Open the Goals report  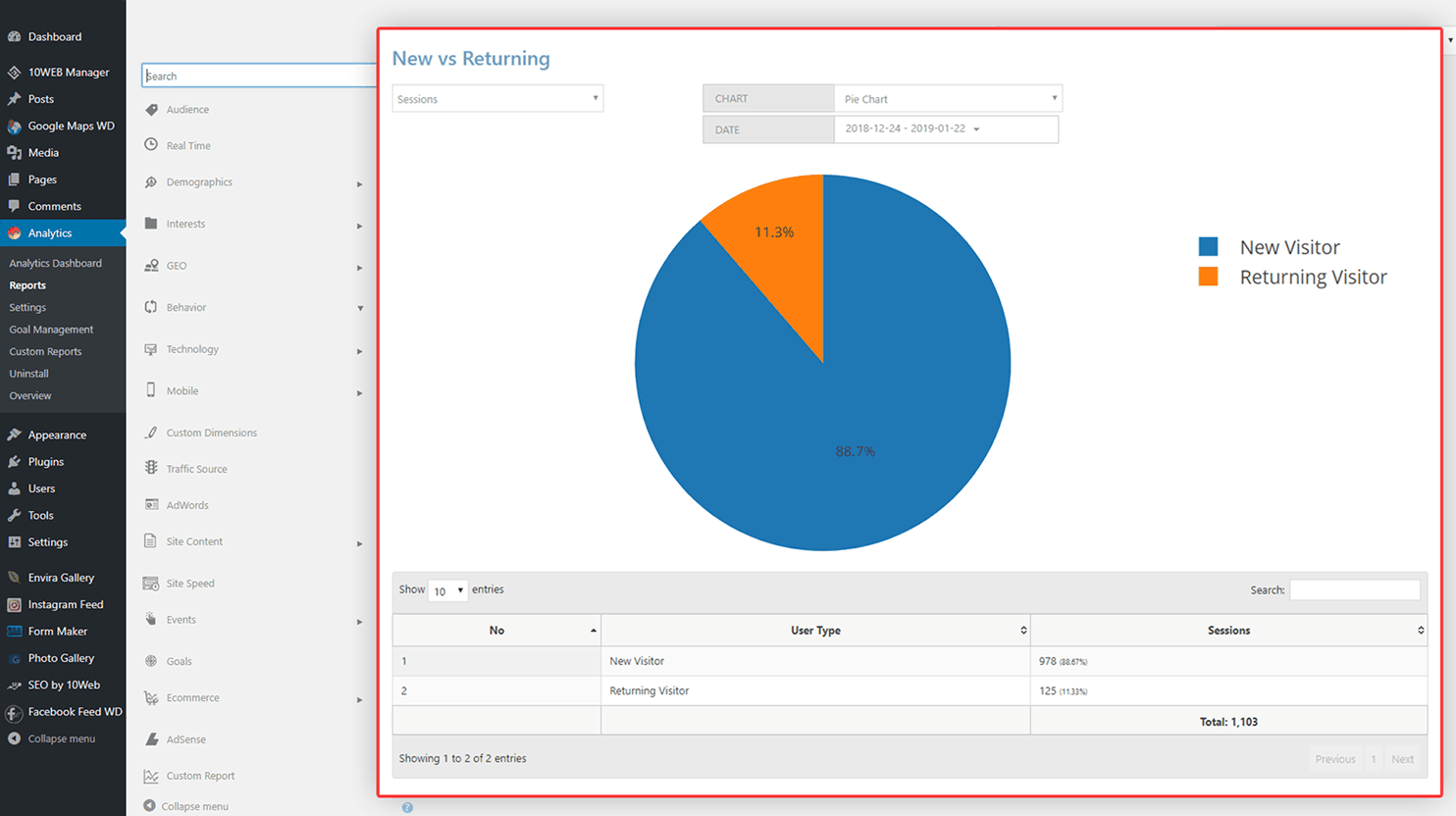pos(152,661)
